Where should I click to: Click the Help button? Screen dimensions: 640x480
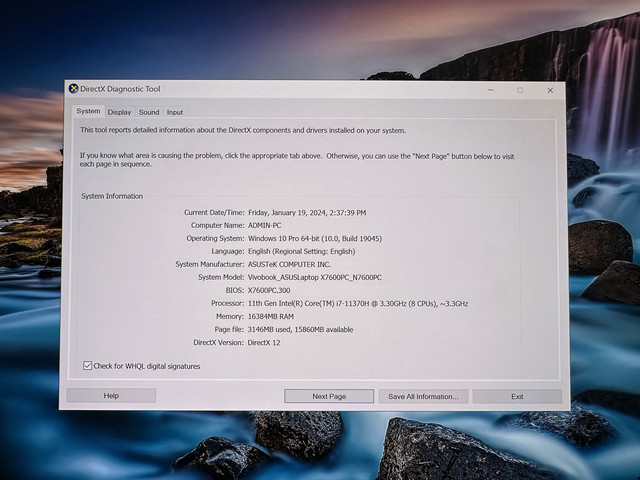111,396
